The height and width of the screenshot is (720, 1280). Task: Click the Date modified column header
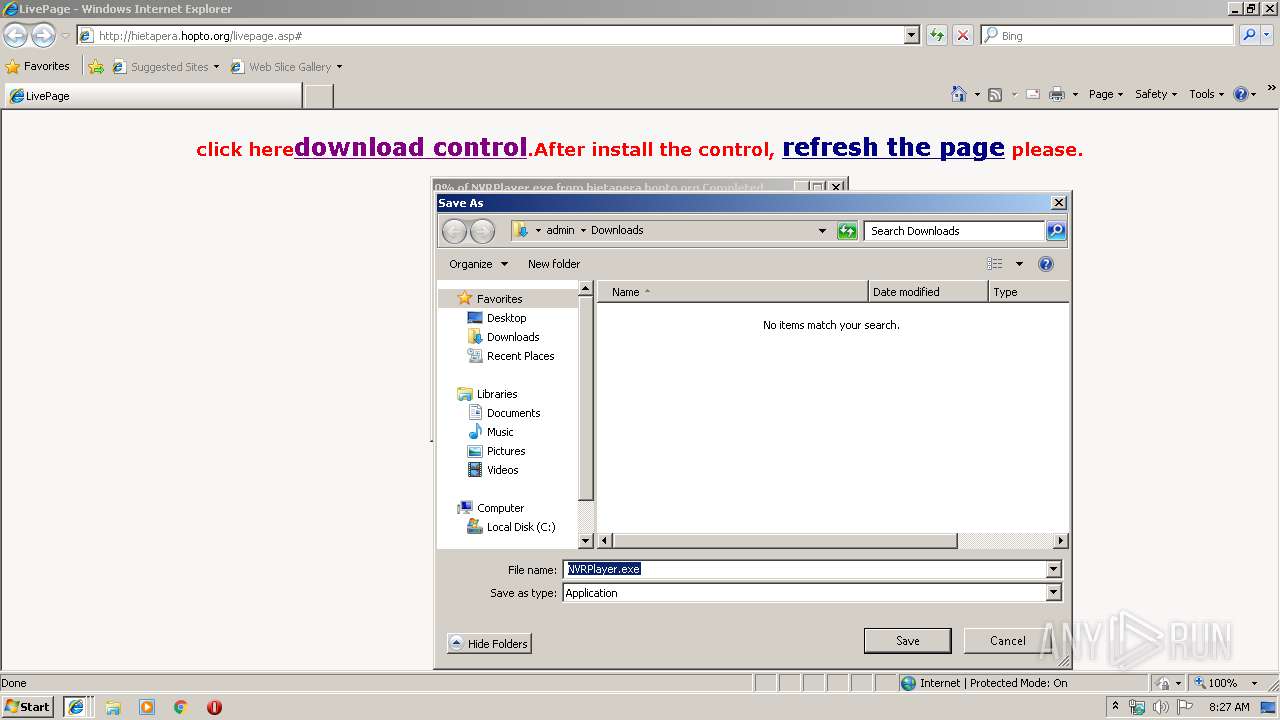[x=928, y=292]
